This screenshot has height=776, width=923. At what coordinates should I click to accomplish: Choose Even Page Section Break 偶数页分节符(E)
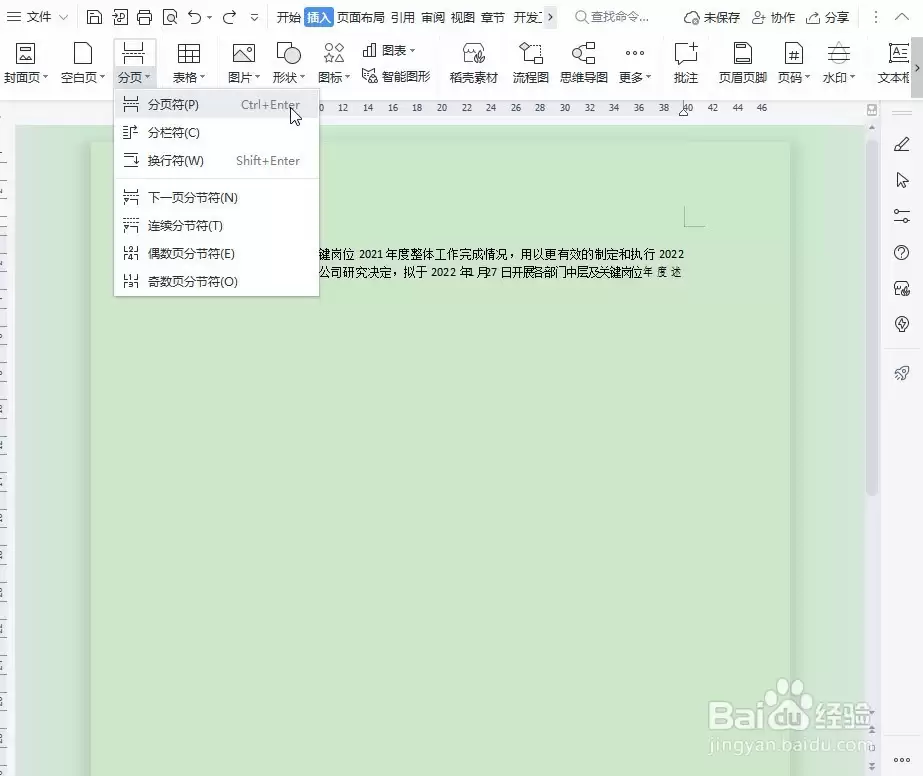[216, 253]
